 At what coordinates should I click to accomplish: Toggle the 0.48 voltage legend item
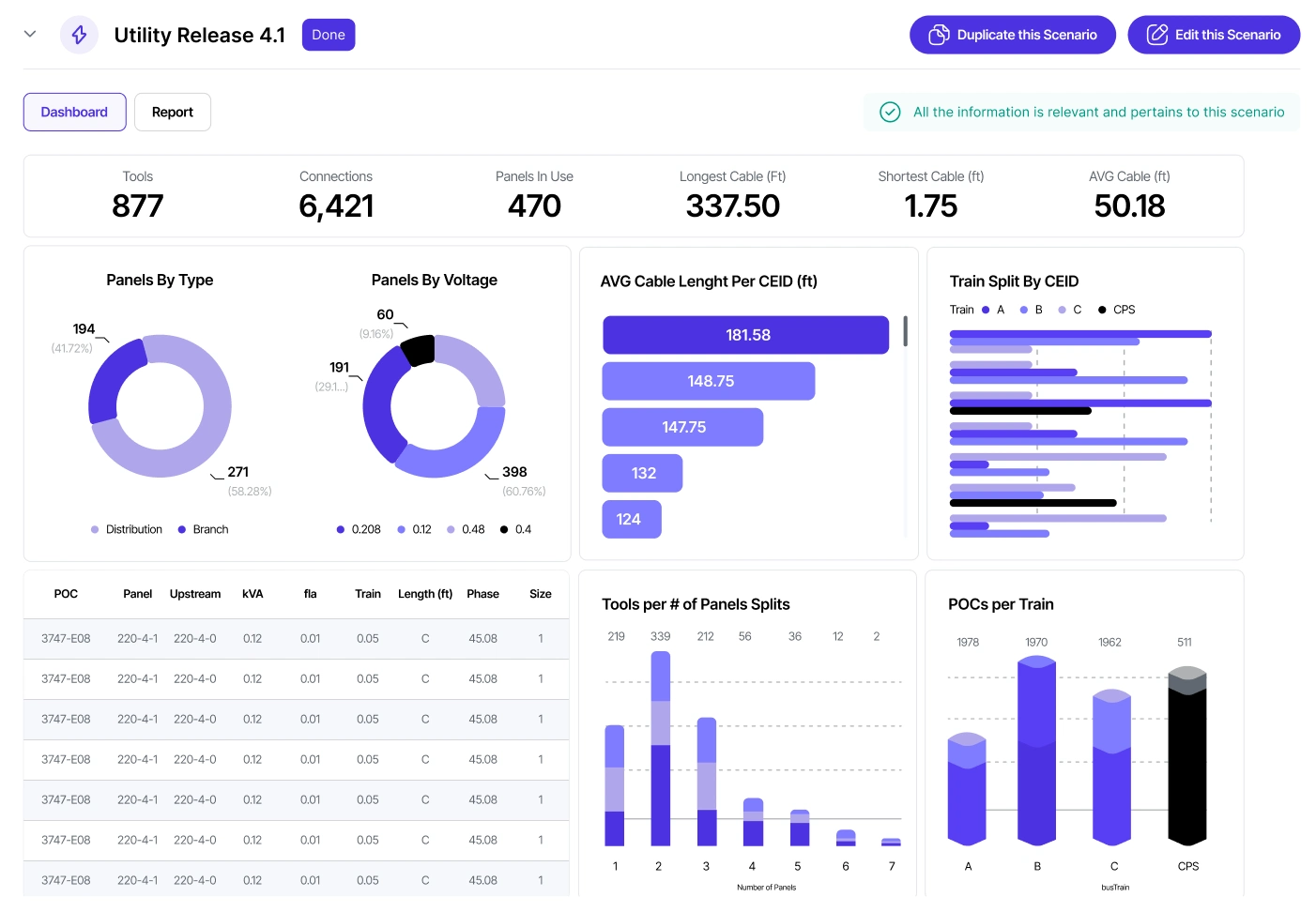[466, 529]
